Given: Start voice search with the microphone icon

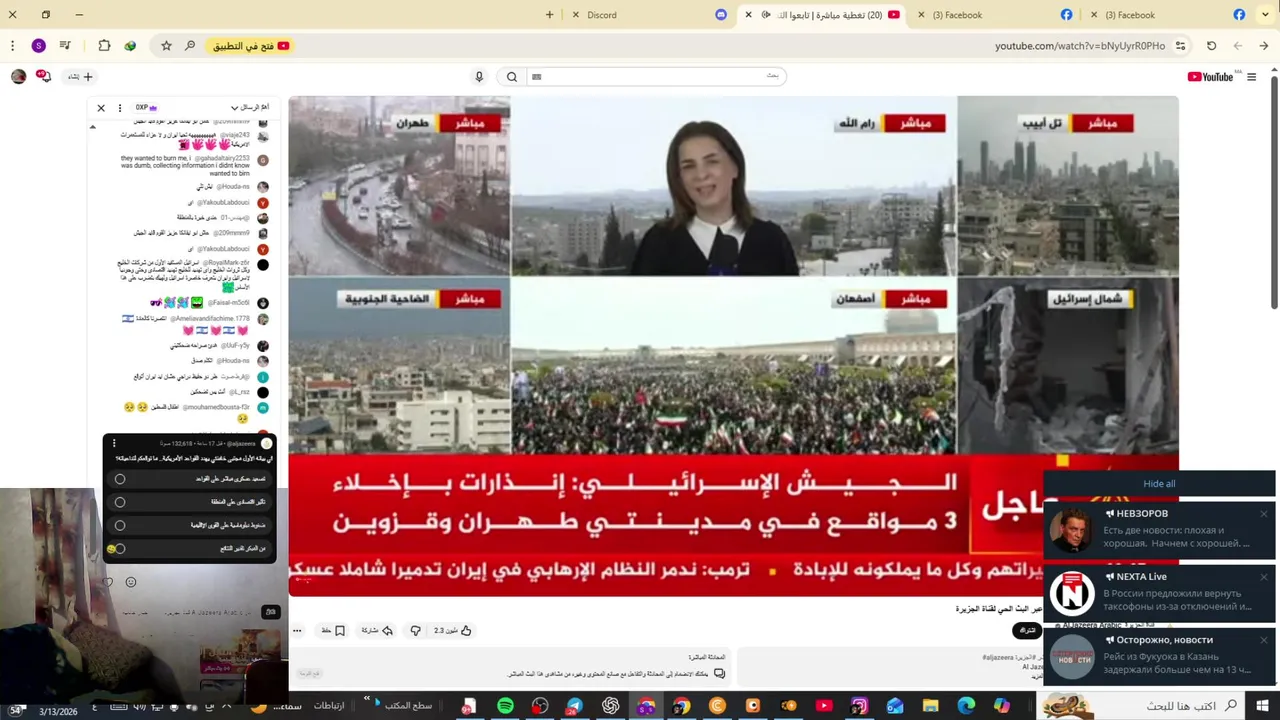Looking at the screenshot, I should pos(479,77).
